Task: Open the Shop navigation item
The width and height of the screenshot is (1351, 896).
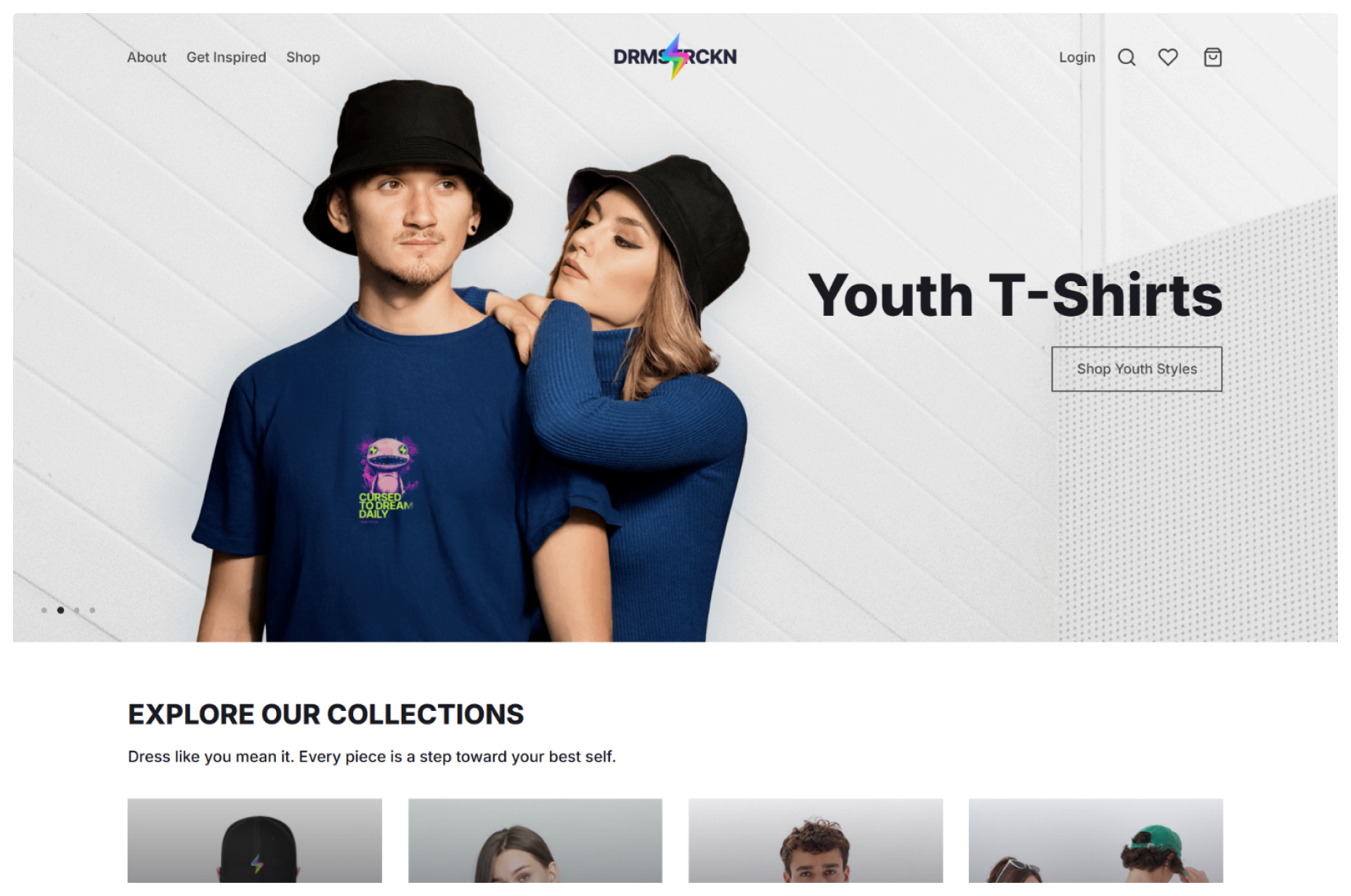Action: click(x=303, y=57)
